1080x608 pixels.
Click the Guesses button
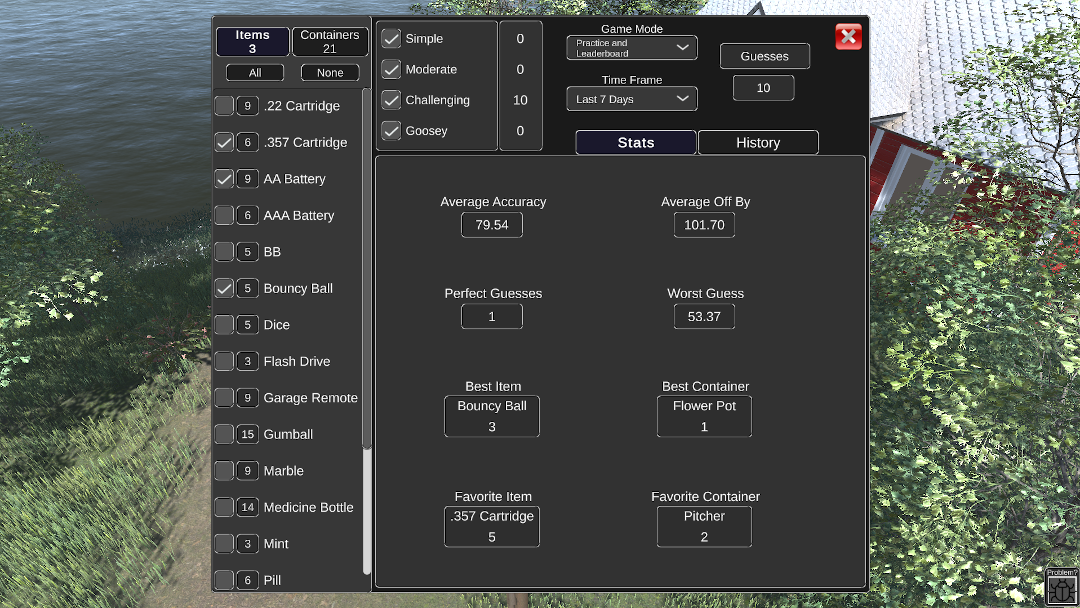click(x=764, y=57)
